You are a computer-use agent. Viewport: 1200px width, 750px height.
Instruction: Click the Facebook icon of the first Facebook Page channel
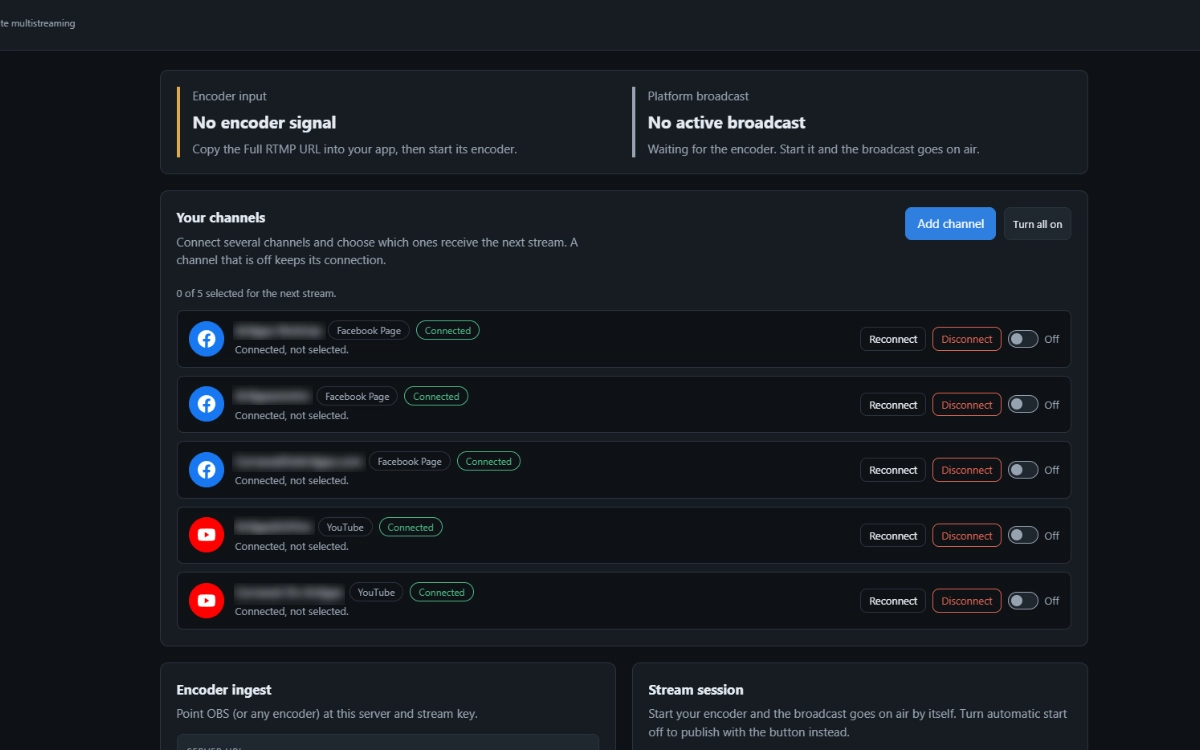206,339
